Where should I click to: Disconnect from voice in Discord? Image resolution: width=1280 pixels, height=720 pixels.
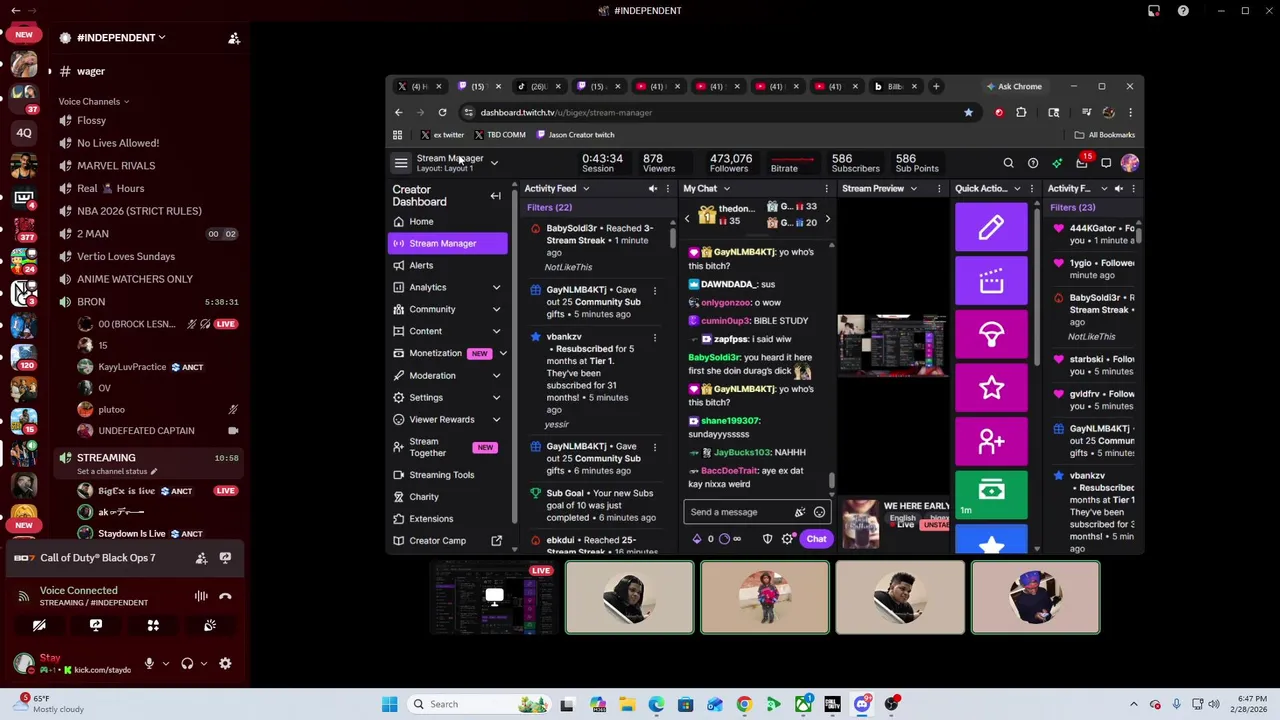click(225, 596)
